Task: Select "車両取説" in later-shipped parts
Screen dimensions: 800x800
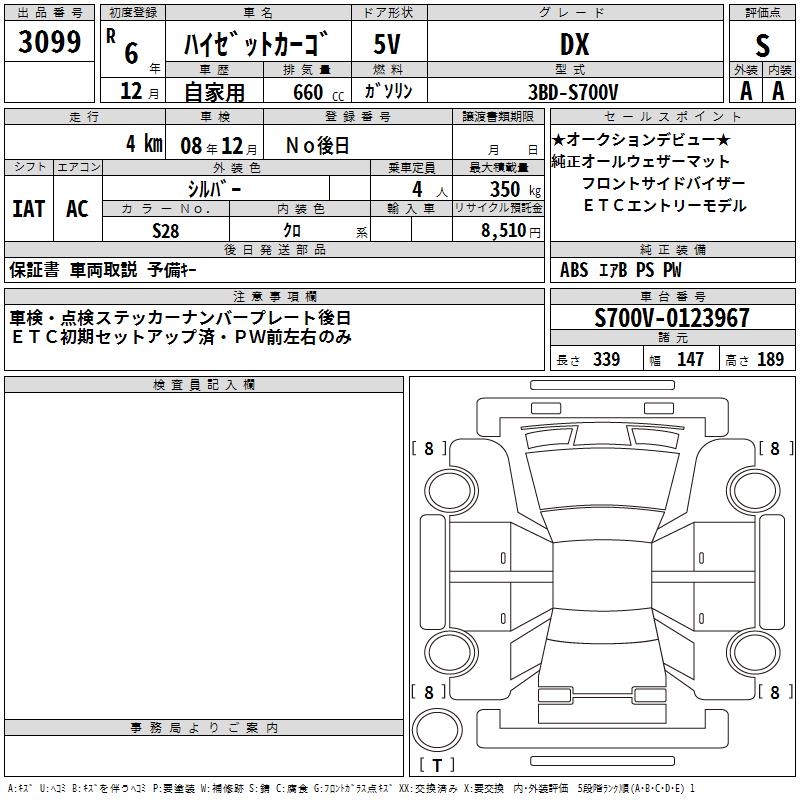Action: [103, 269]
